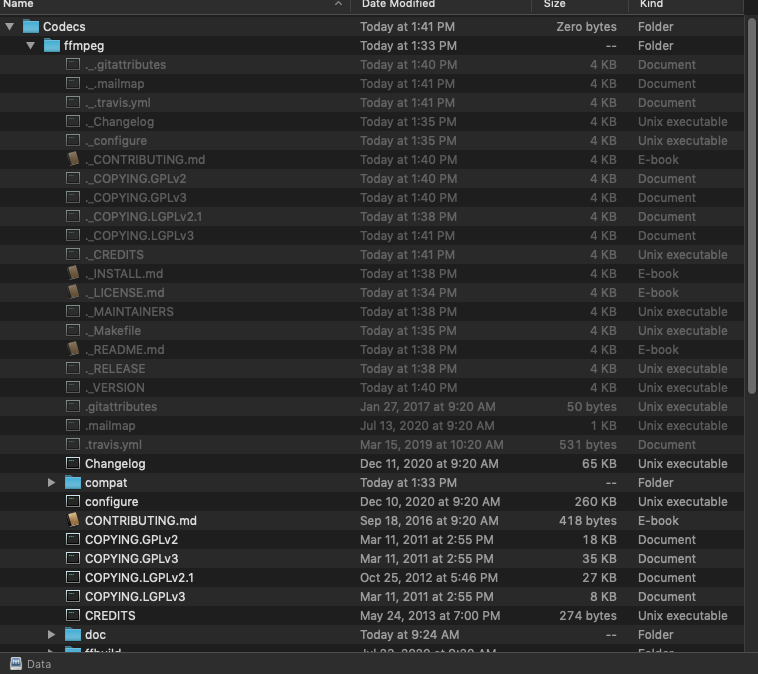Click the COPYING.LGPLv3 document icon
The height and width of the screenshot is (674, 758).
tap(73, 596)
